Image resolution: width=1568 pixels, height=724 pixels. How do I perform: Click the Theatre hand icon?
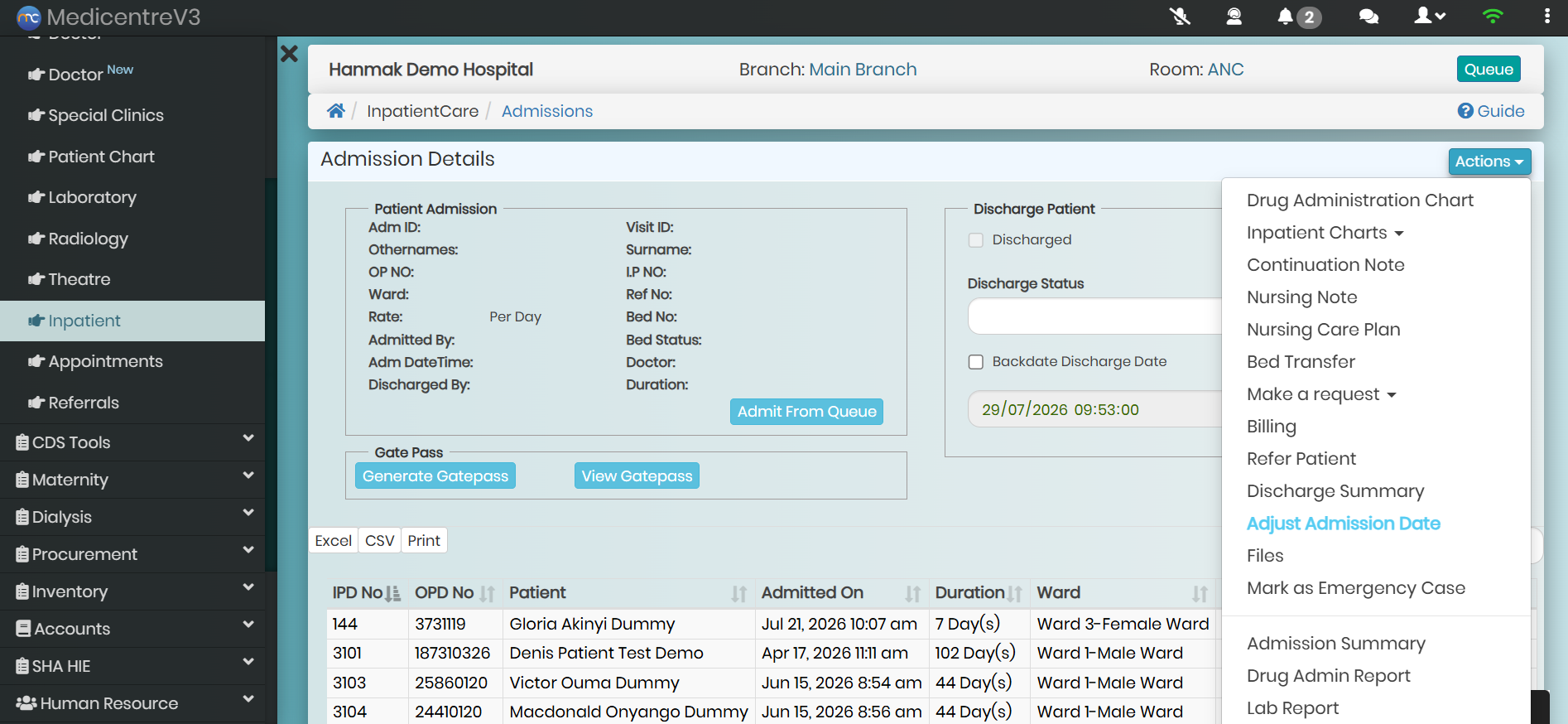(x=36, y=279)
